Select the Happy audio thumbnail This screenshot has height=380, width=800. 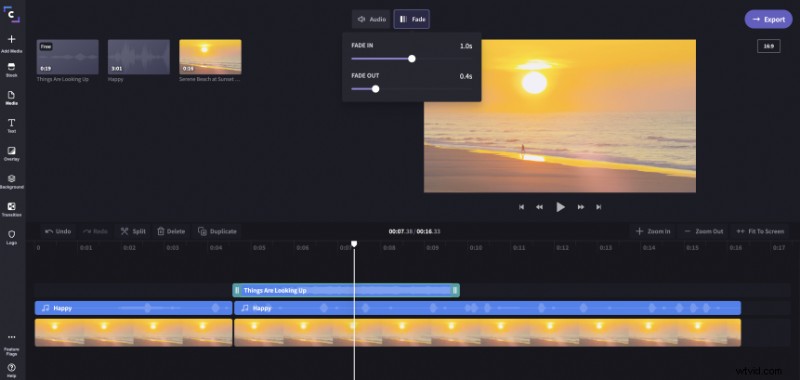[139, 57]
